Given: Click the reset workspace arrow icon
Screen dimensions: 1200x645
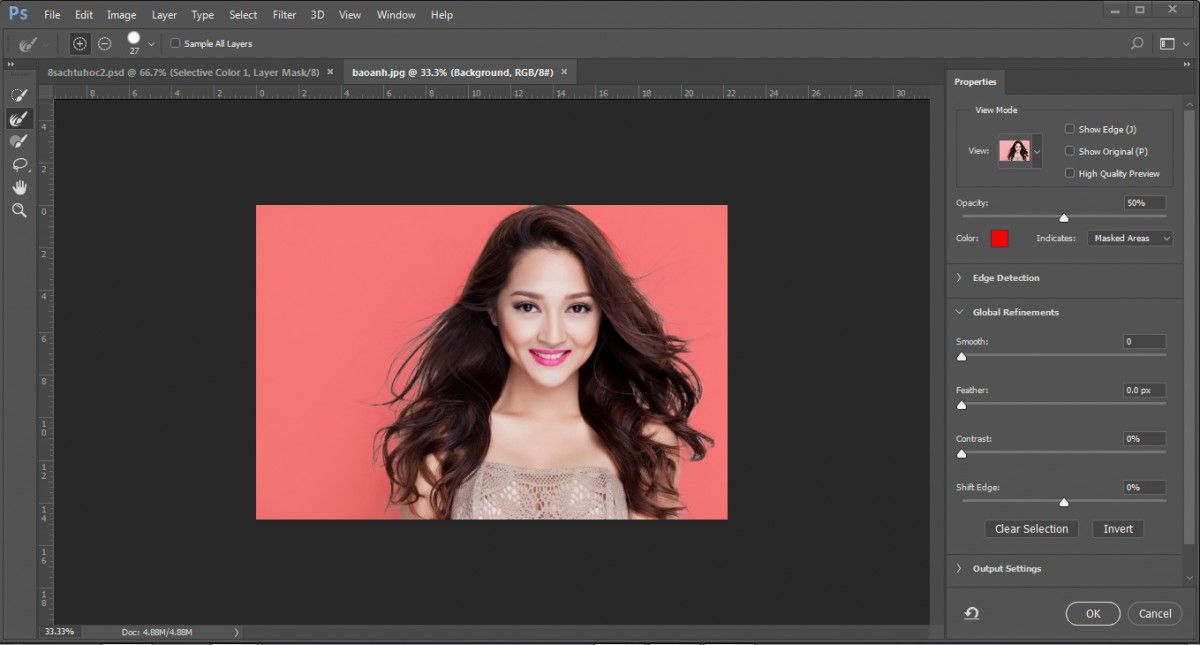Looking at the screenshot, I should click(x=971, y=614).
